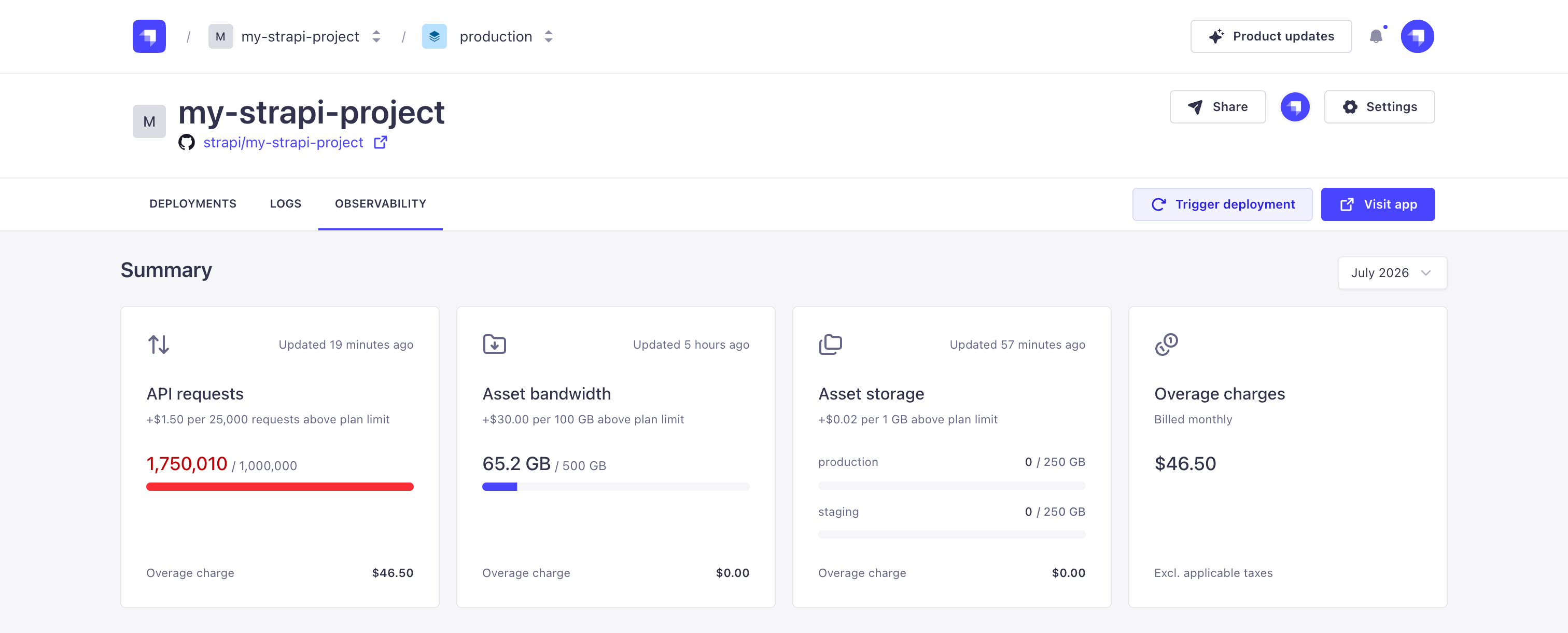Click the Asset storage card title
This screenshot has height=633, width=1568.
(x=871, y=394)
